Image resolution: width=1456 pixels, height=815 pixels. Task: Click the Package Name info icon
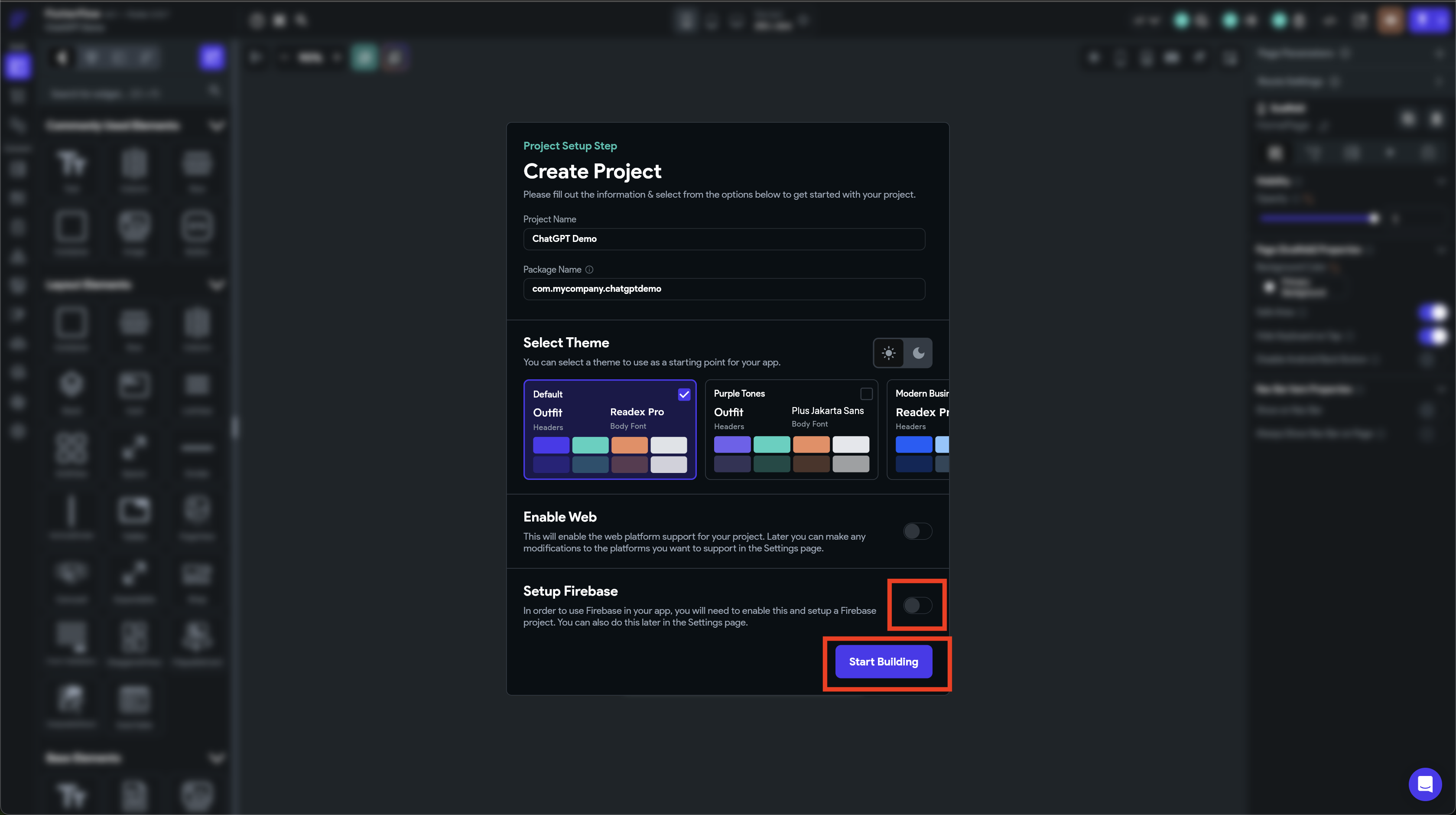(589, 270)
